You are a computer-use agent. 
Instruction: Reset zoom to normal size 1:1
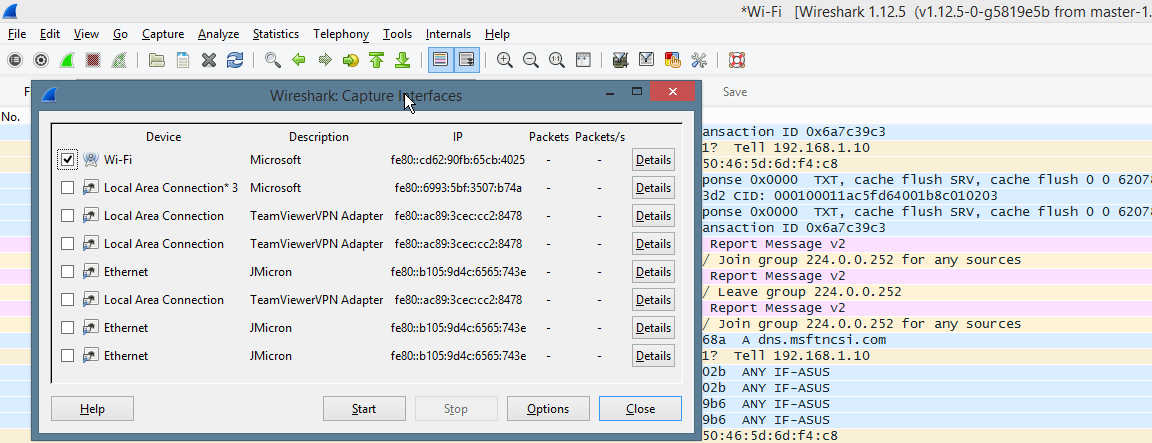pos(556,60)
